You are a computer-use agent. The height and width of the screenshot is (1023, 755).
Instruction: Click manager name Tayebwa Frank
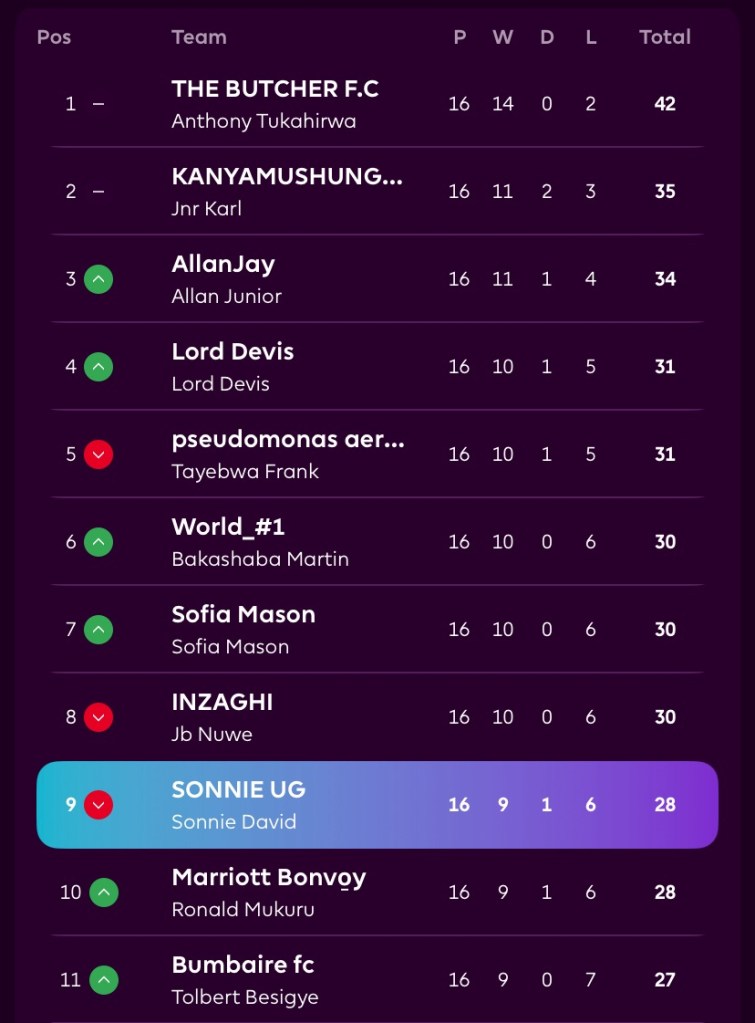tap(245, 471)
